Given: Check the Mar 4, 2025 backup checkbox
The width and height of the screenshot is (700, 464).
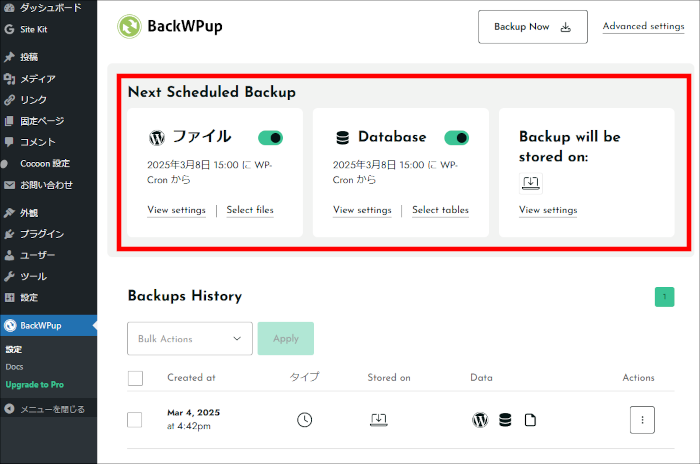Looking at the screenshot, I should tap(135, 420).
